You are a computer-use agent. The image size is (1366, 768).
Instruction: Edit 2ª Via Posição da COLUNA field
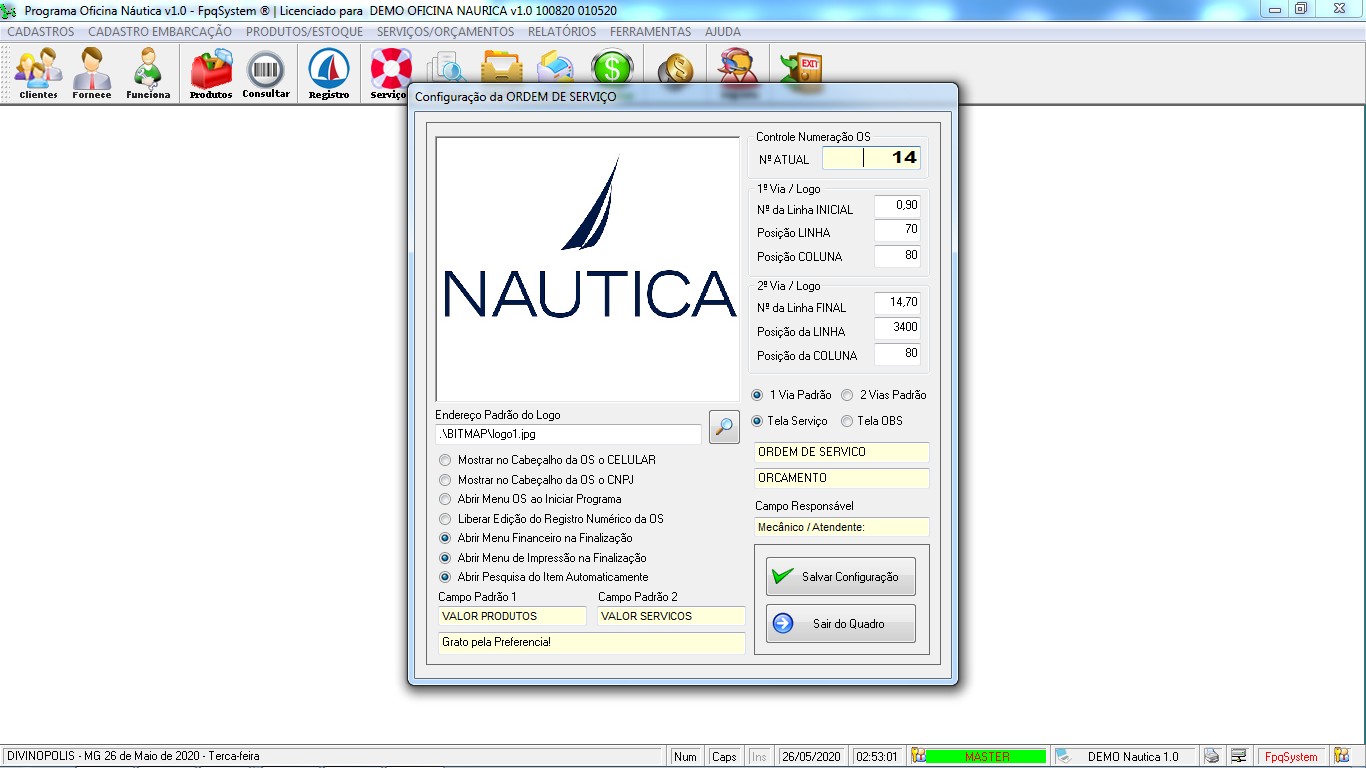[x=897, y=354]
